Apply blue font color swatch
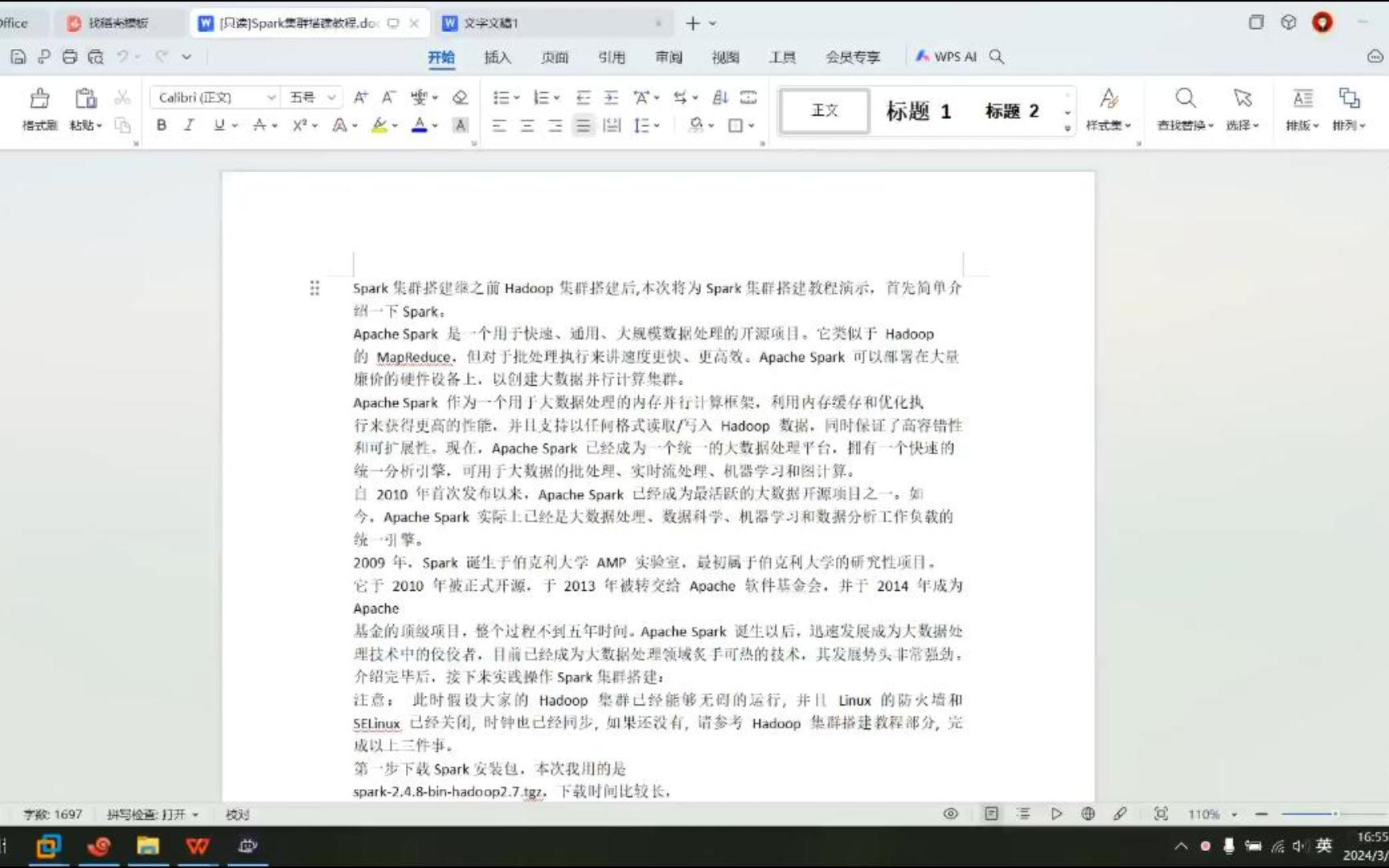The height and width of the screenshot is (868, 1389). coord(419,125)
